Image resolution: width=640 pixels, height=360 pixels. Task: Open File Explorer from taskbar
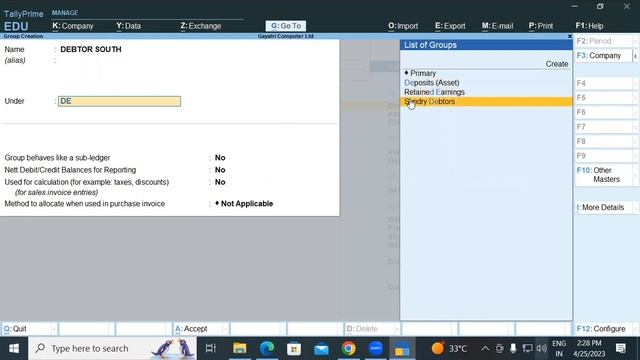240,348
